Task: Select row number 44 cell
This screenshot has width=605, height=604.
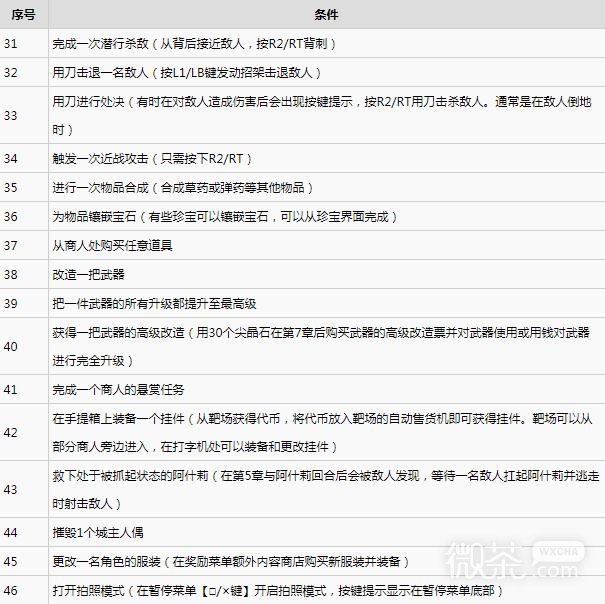Action: point(24,533)
